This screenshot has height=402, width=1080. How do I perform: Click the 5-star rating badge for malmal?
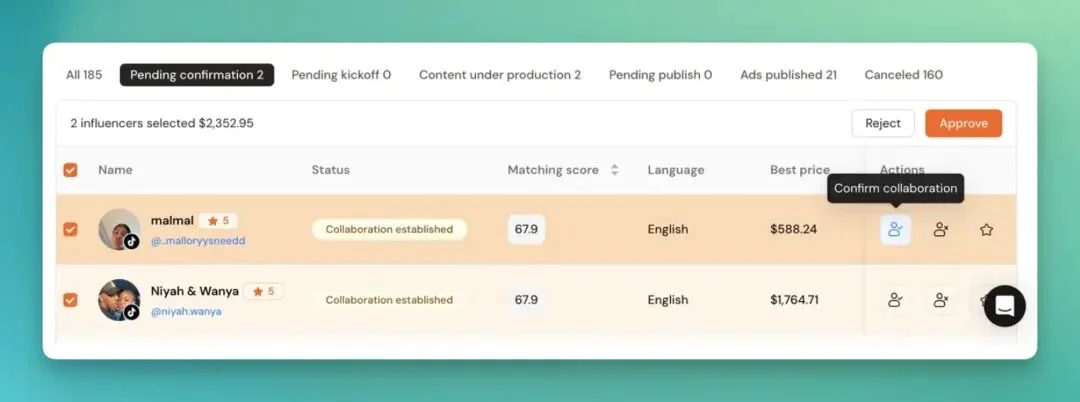(x=218, y=221)
